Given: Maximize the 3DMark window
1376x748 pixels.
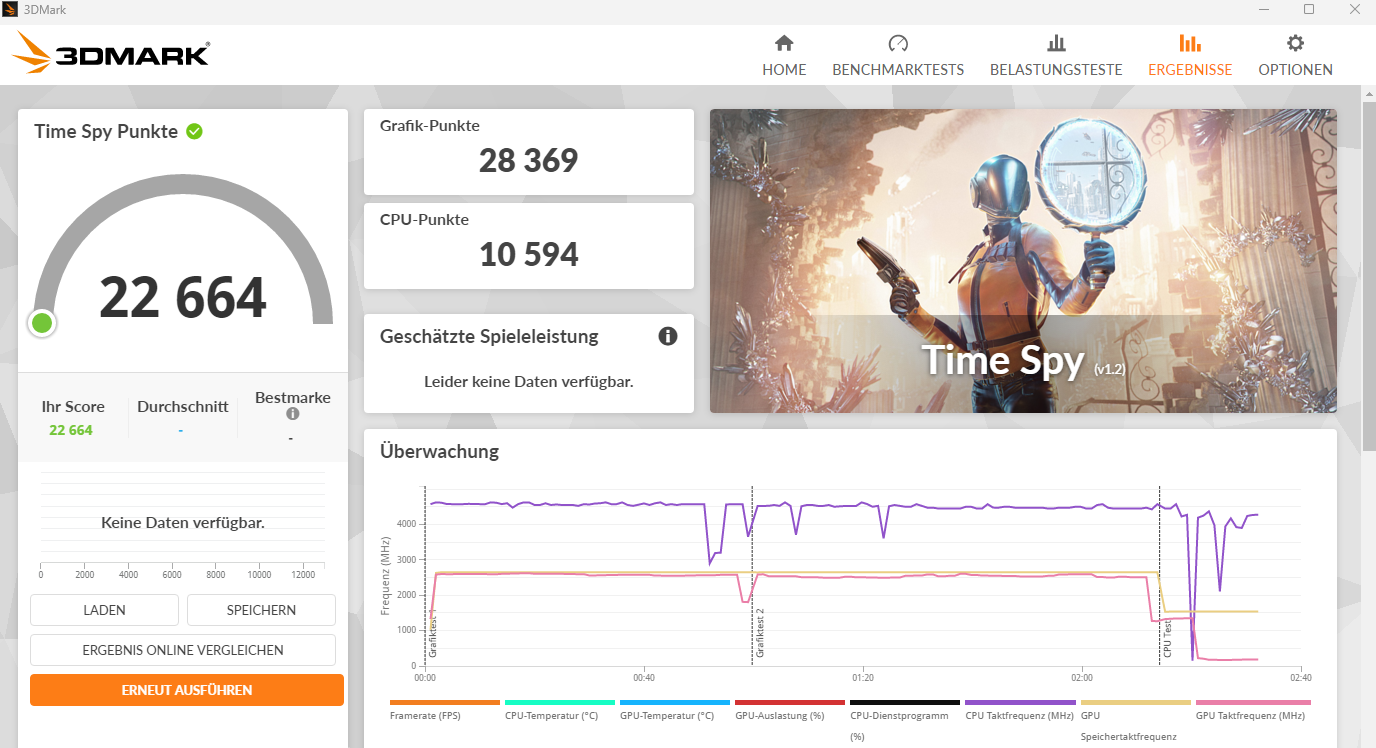Looking at the screenshot, I should point(1309,10).
